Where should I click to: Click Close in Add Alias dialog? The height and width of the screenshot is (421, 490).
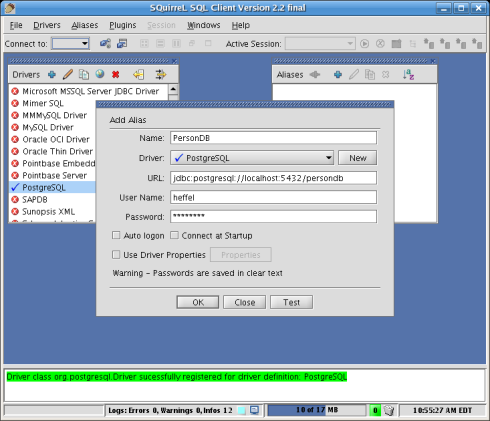coord(245,302)
